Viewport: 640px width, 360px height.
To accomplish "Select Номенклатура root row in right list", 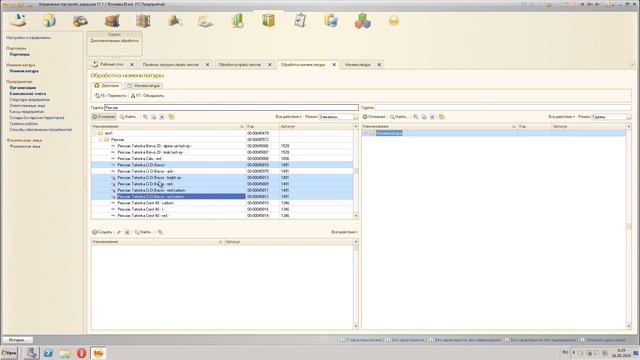I will pos(494,133).
